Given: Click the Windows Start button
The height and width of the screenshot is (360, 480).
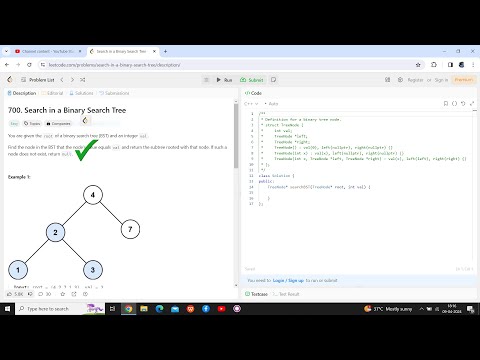Looking at the screenshot, I should 7,309.
